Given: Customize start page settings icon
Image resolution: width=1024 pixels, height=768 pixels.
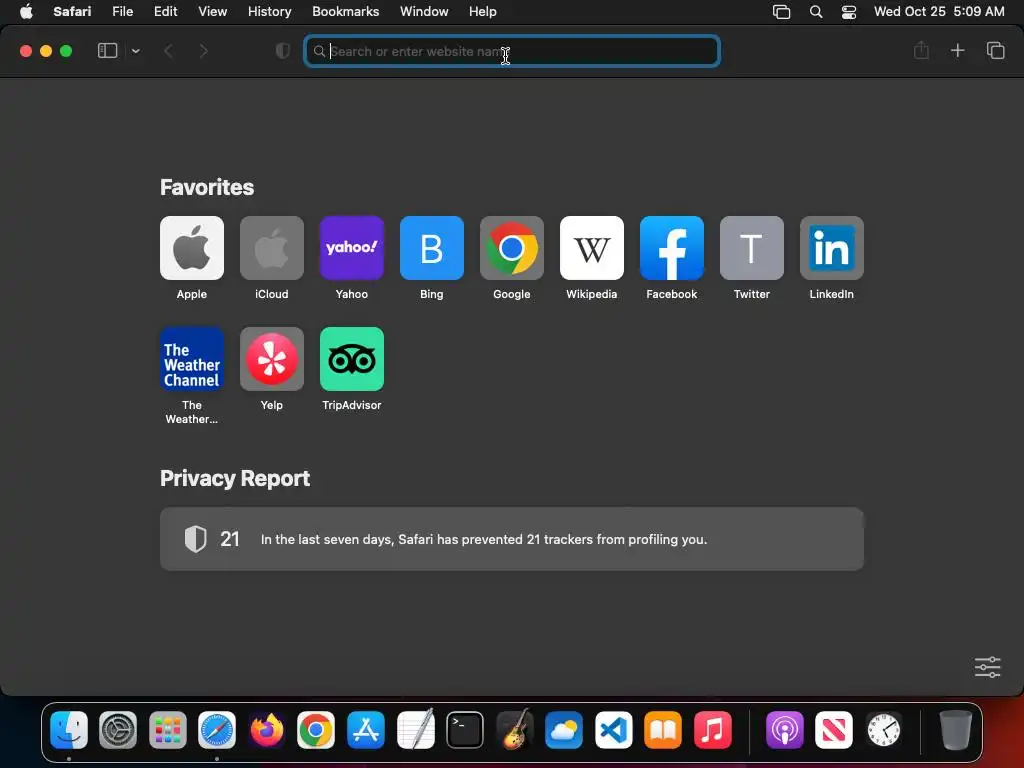Looking at the screenshot, I should (987, 667).
